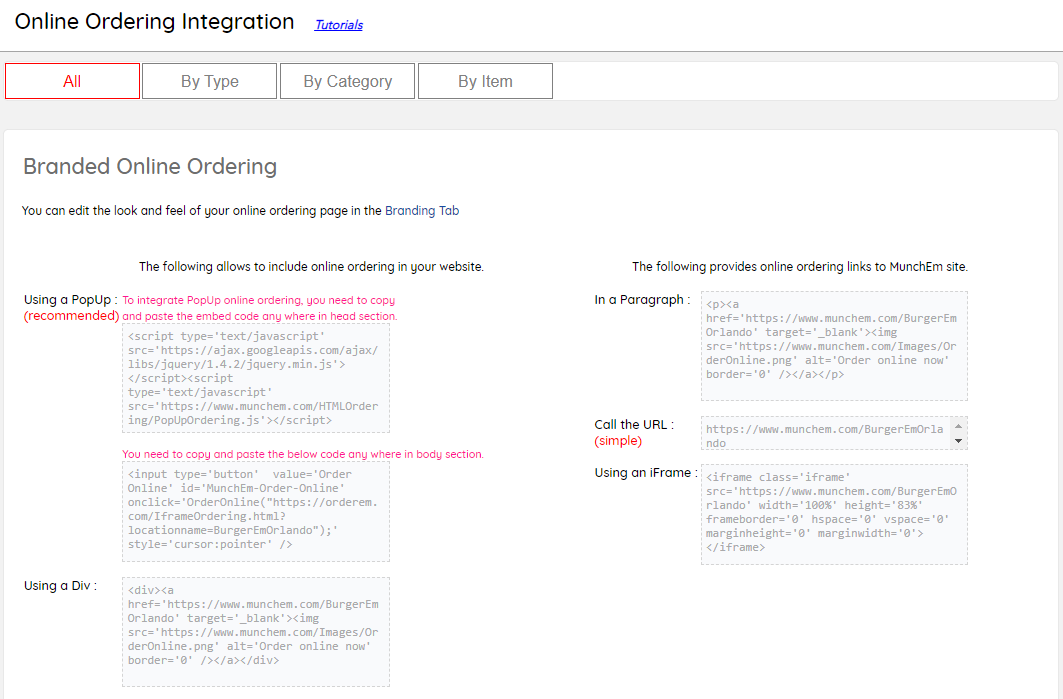The height and width of the screenshot is (699, 1063).
Task: Switch to the By Type tab
Action: tap(209, 82)
